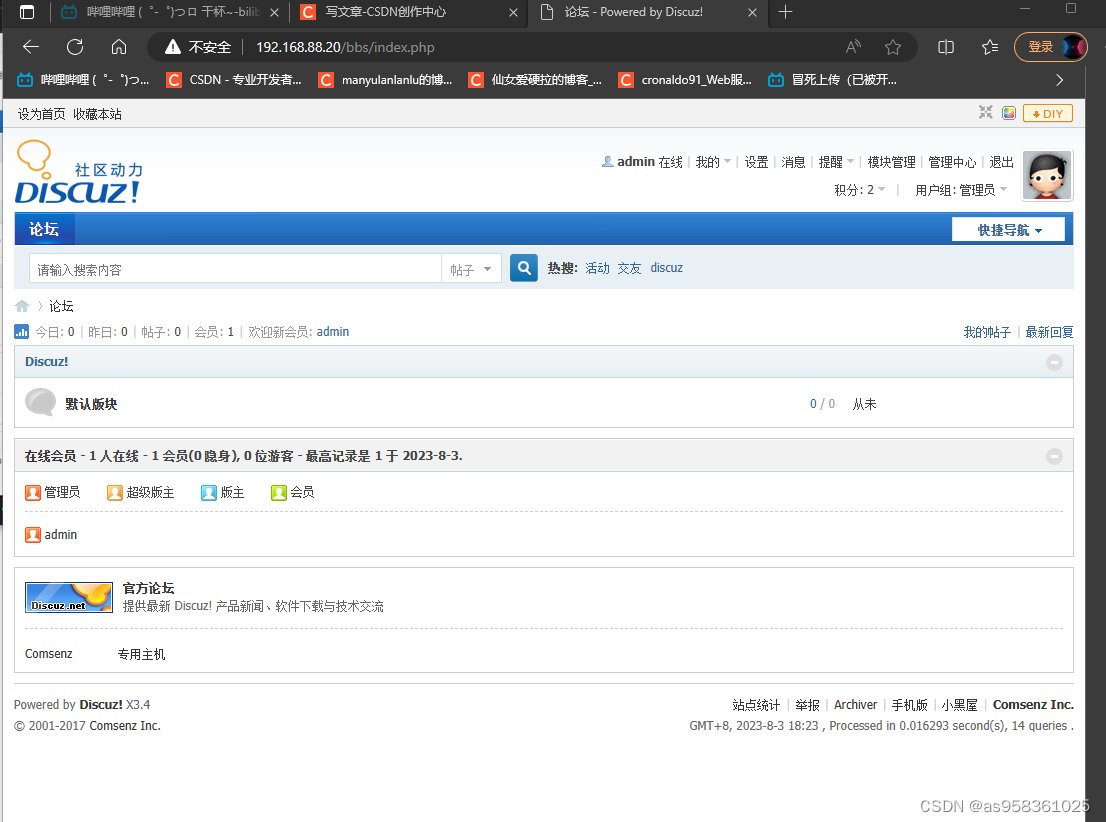This screenshot has width=1106, height=822.
Task: Show more bookmarks chevron
Action: [x=1059, y=80]
